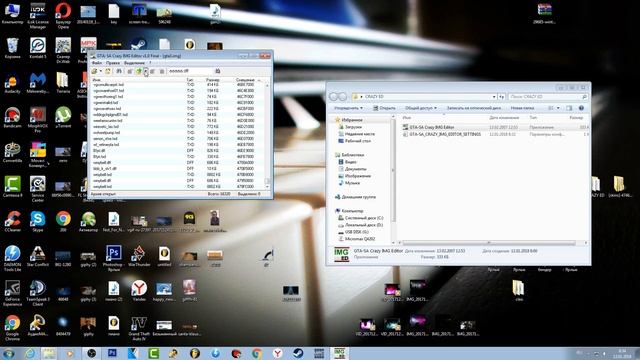Click the uTorrent desktop icon
The height and width of the screenshot is (360, 640).
(63, 118)
